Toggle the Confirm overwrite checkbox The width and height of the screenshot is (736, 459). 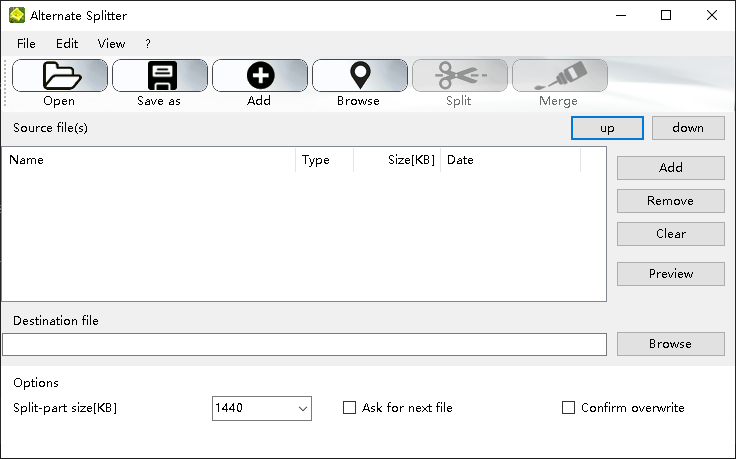click(569, 408)
